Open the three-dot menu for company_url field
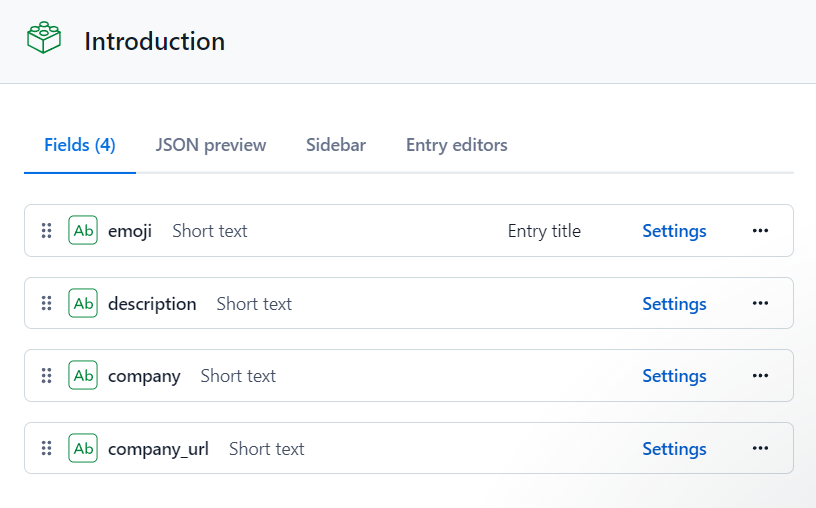This screenshot has height=508, width=816. (x=760, y=449)
